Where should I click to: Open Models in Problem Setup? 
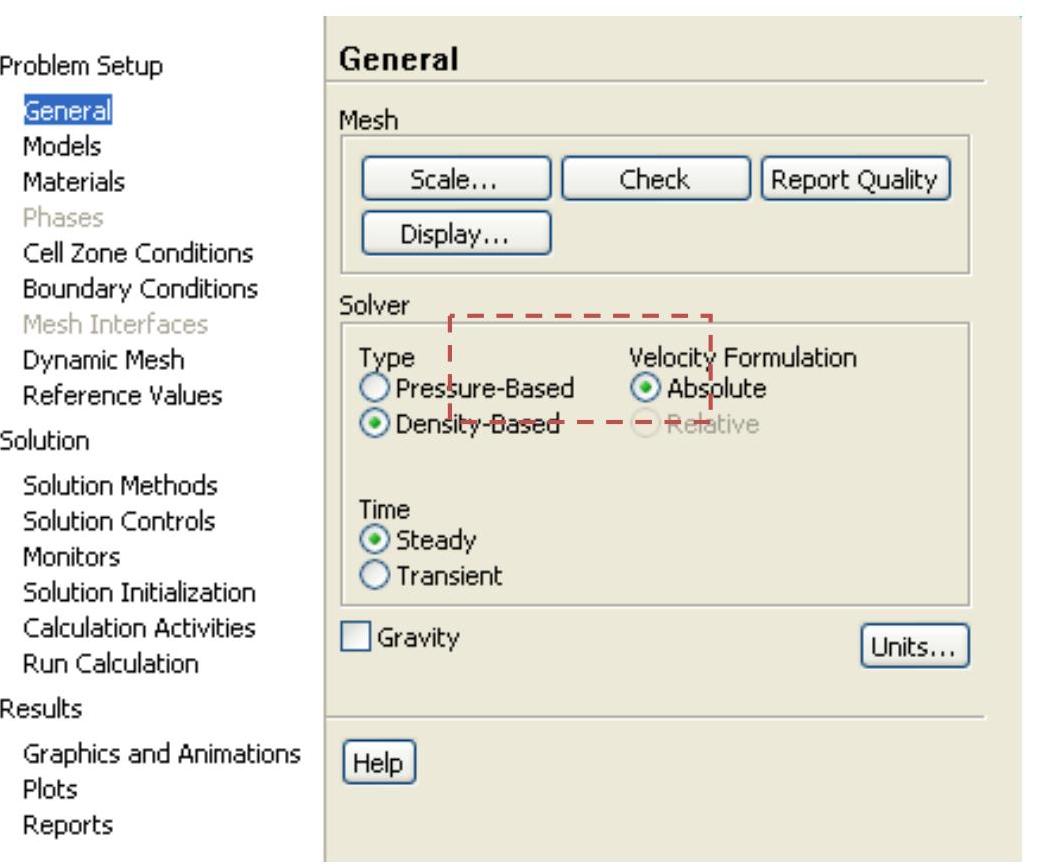click(62, 147)
